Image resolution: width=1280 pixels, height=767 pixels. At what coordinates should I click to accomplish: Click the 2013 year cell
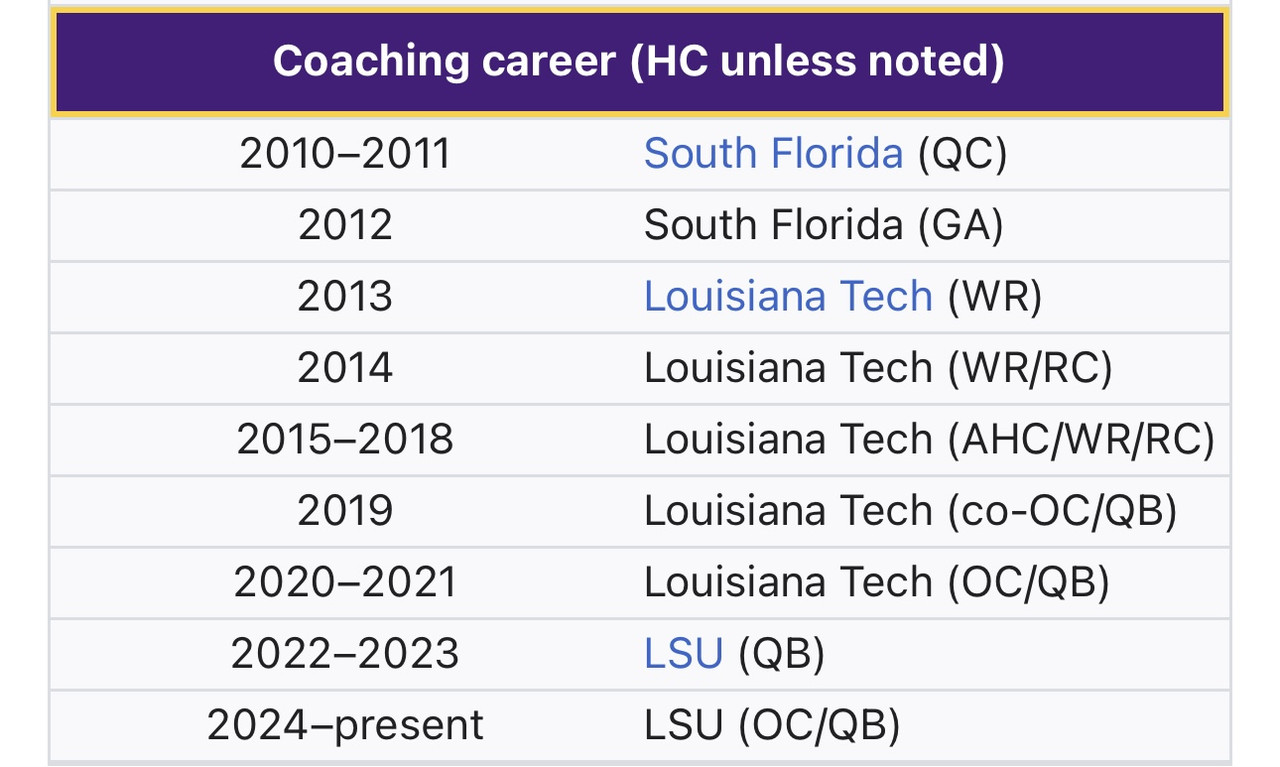[x=345, y=297]
